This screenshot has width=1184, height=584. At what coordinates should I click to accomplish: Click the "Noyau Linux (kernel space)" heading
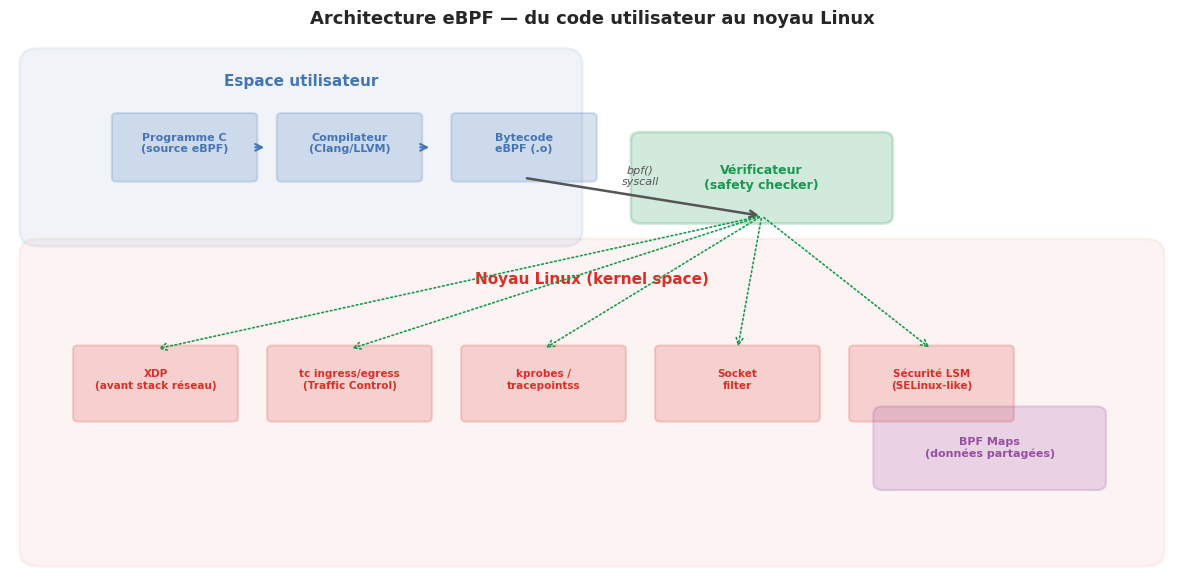592,279
